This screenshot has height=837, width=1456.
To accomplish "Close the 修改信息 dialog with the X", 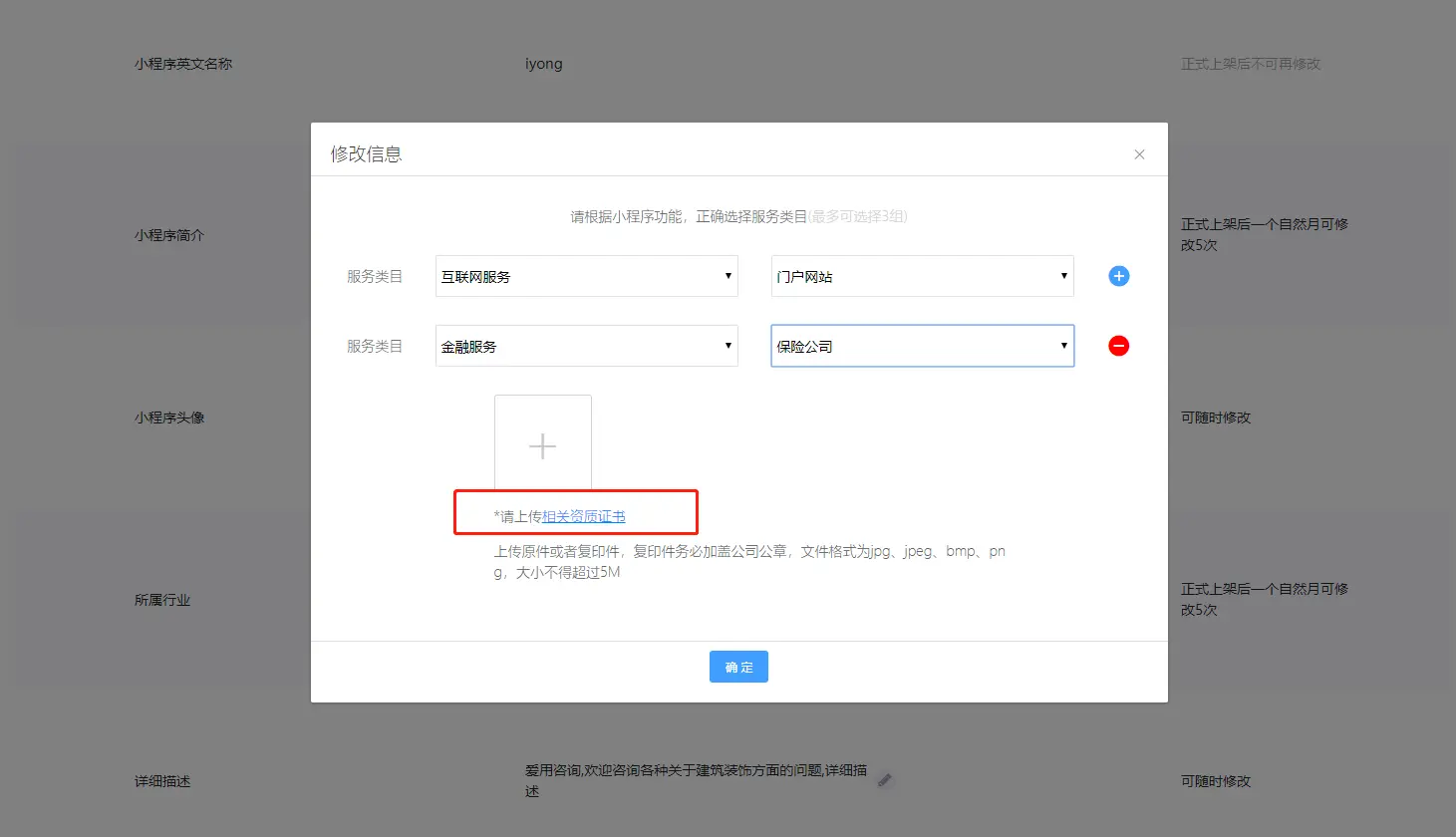I will coord(1139,154).
